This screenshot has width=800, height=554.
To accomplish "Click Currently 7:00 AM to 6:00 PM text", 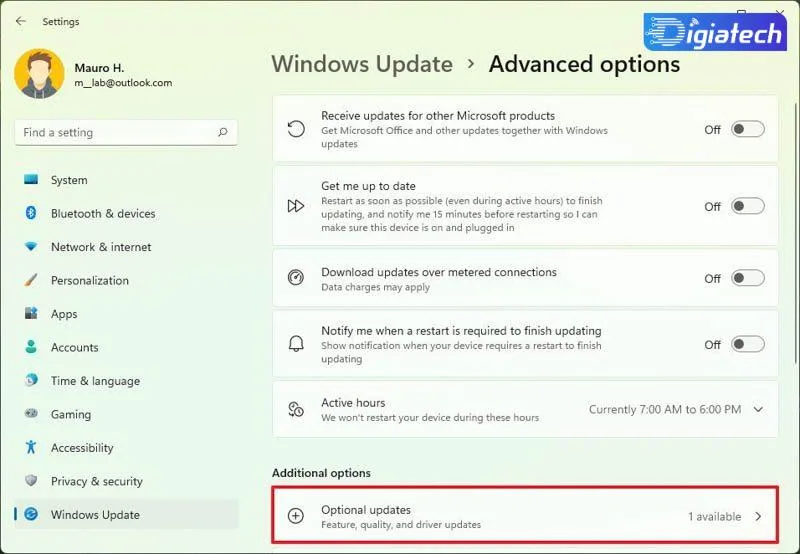I will coord(665,409).
